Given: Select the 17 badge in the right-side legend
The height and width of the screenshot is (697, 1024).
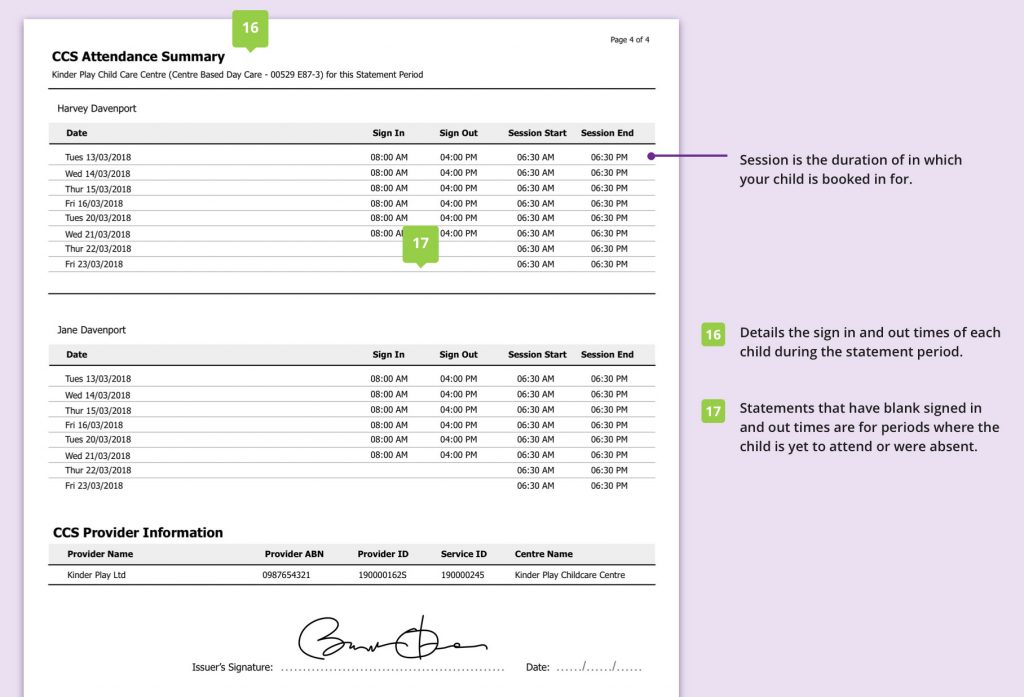Looking at the screenshot, I should click(712, 411).
